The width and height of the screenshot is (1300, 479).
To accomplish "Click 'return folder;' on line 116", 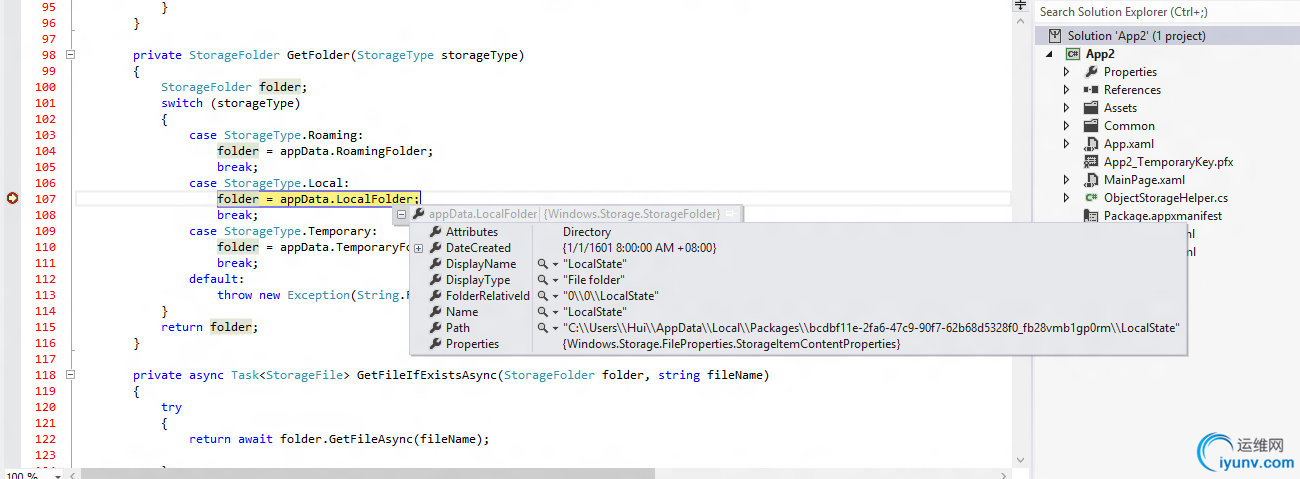I will click(x=209, y=327).
